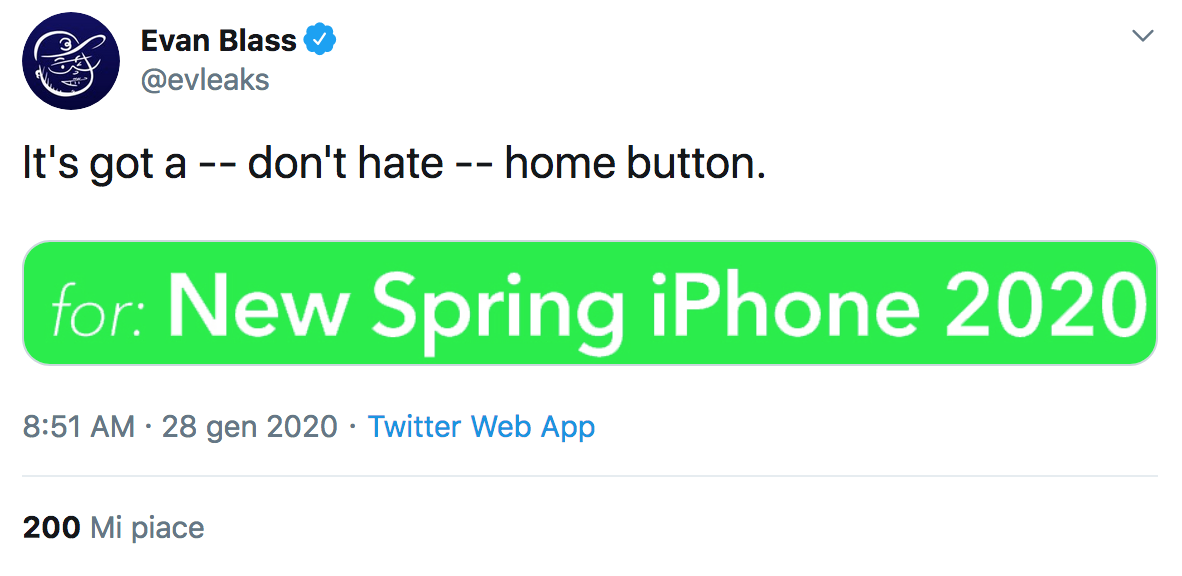Open the green banner image
Viewport: 1182px width, 576px height.
point(590,302)
